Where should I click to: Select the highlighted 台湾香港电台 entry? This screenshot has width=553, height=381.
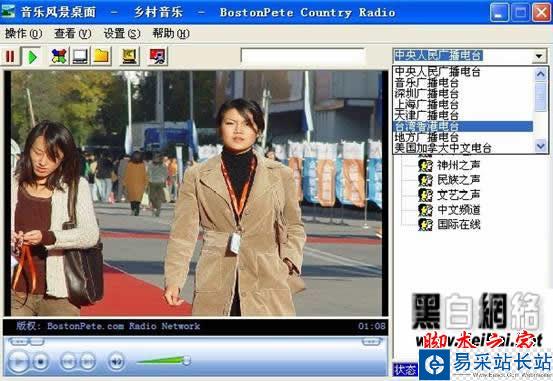point(463,126)
